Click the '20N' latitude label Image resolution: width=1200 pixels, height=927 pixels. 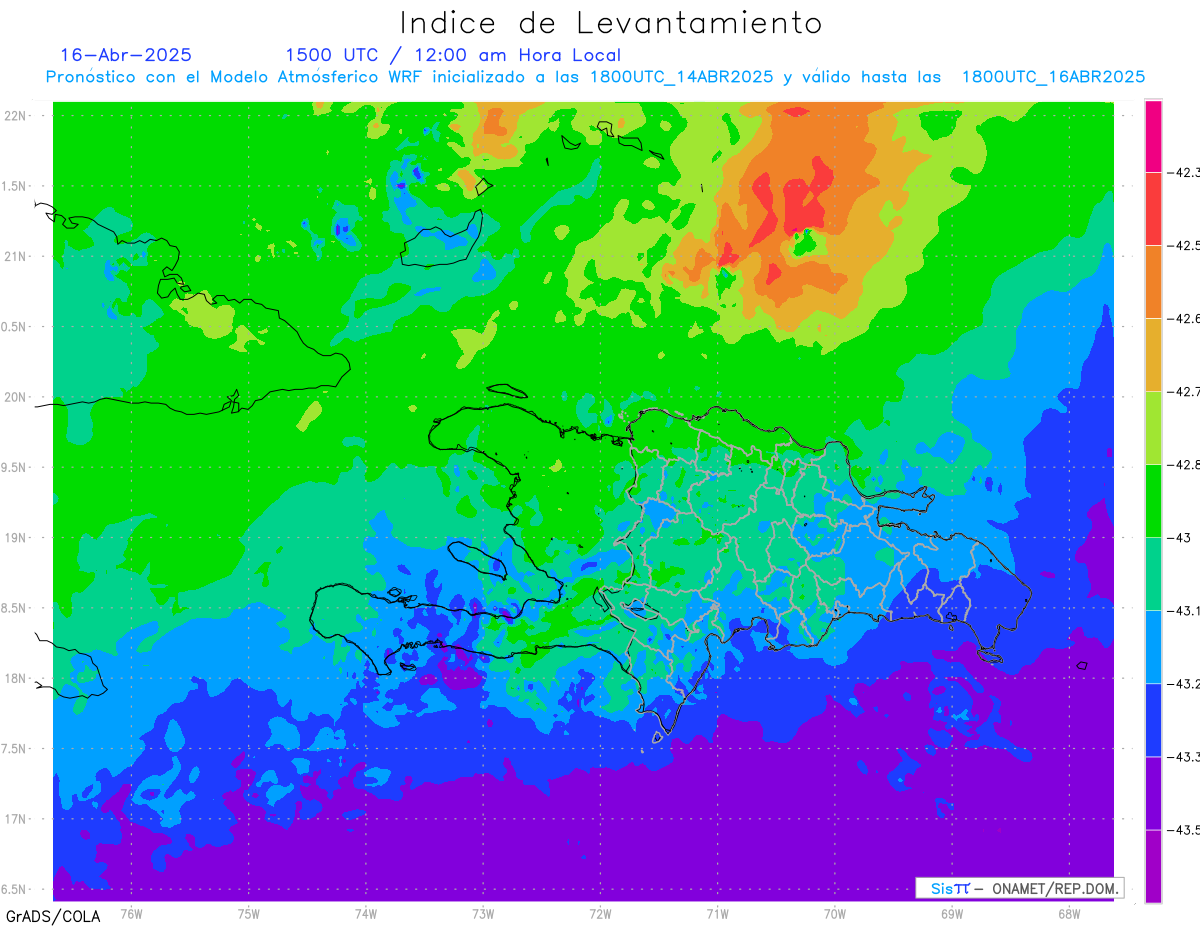(16, 397)
